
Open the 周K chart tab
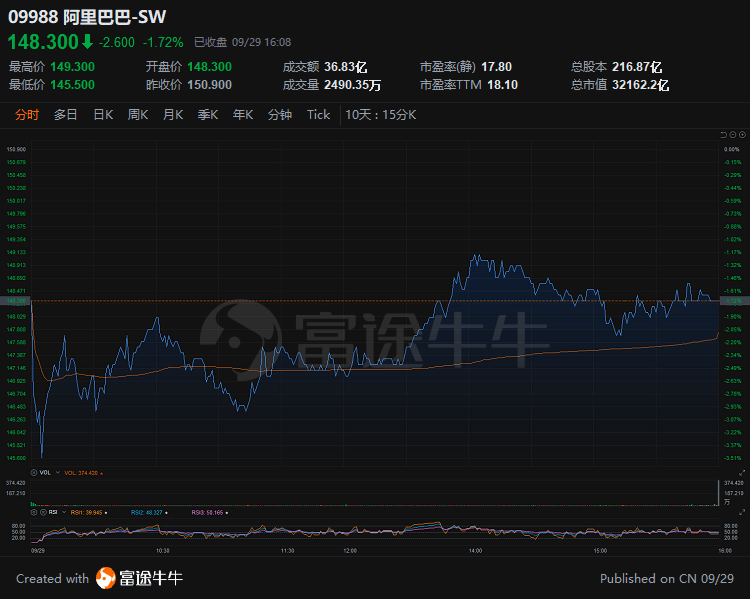(138, 115)
